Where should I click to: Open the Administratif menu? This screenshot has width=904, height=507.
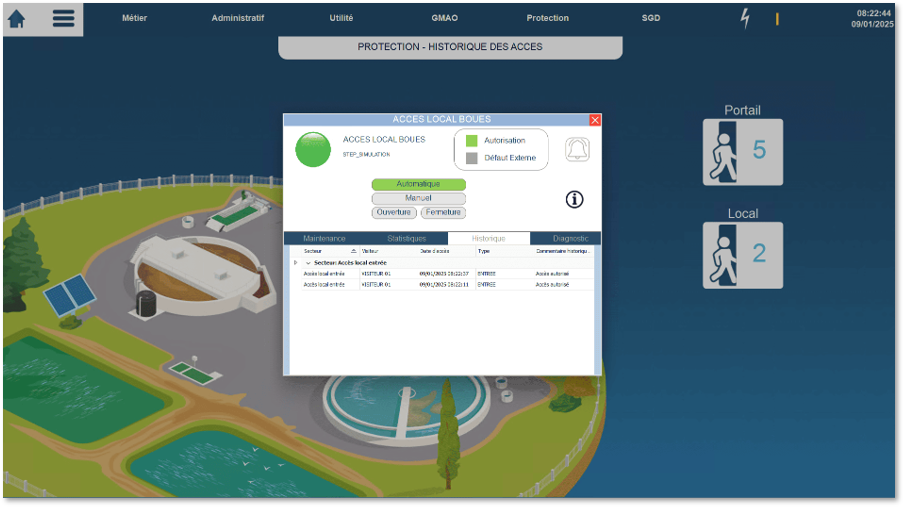tap(238, 18)
